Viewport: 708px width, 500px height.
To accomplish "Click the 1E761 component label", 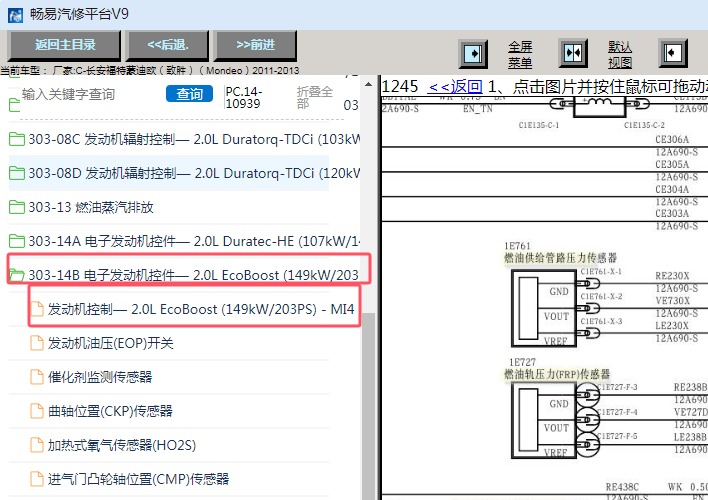I will pyautogui.click(x=517, y=246).
